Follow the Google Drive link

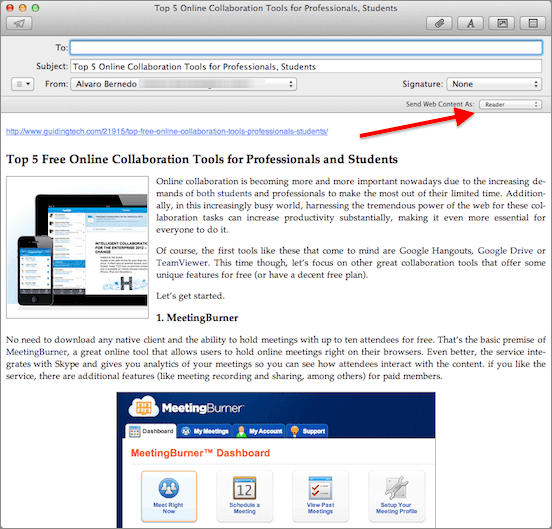click(505, 251)
